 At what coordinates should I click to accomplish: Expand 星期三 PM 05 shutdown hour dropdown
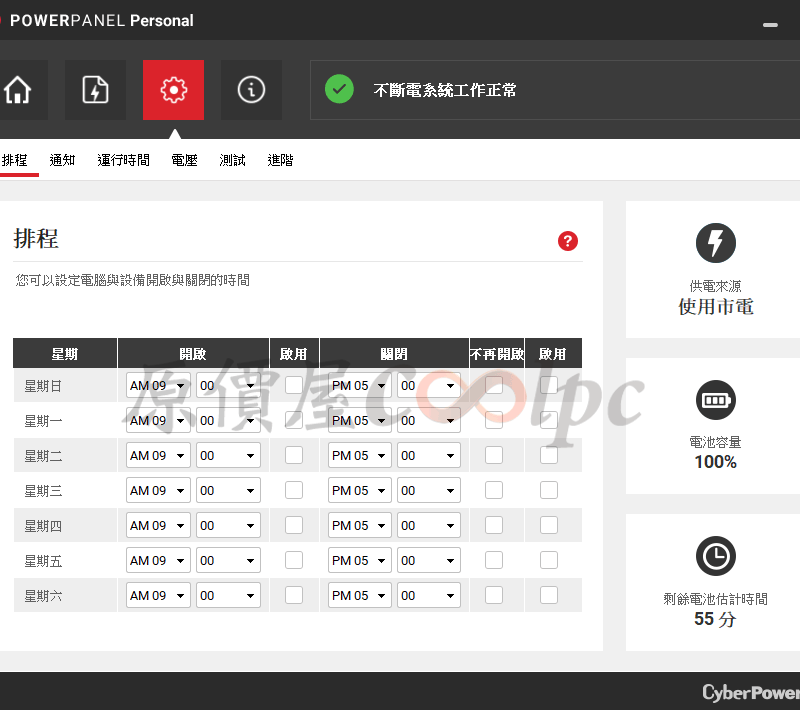click(360, 490)
